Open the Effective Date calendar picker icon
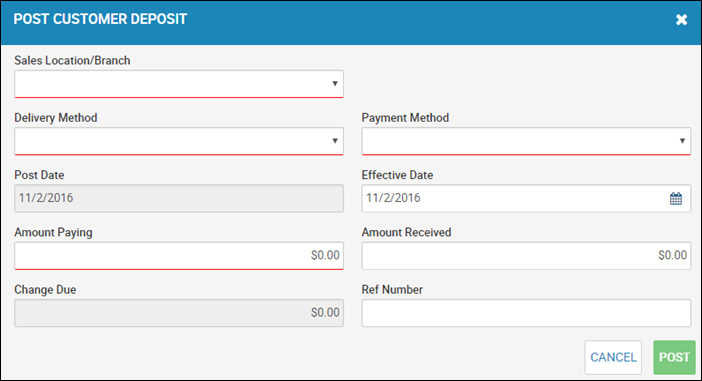Viewport: 702px width, 381px height. [x=676, y=198]
